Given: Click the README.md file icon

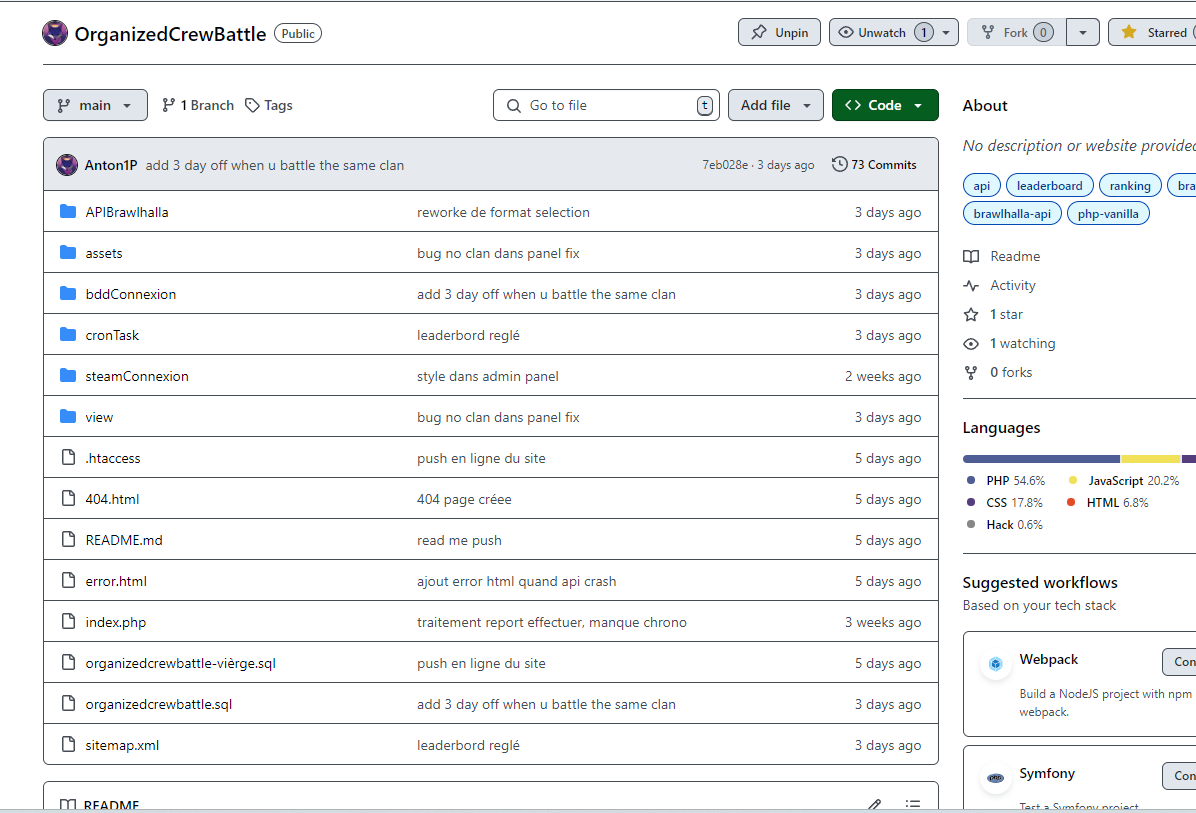Looking at the screenshot, I should point(69,539).
